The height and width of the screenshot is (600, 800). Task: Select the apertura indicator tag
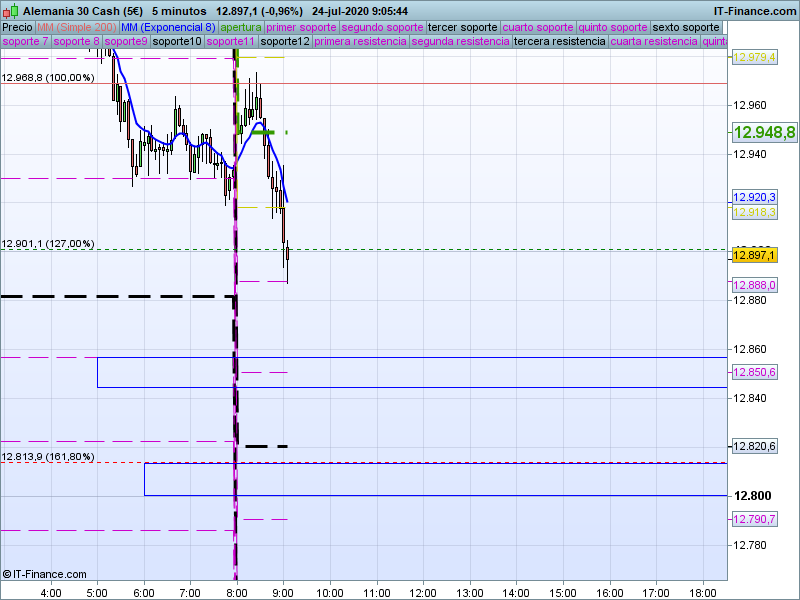coord(241,28)
